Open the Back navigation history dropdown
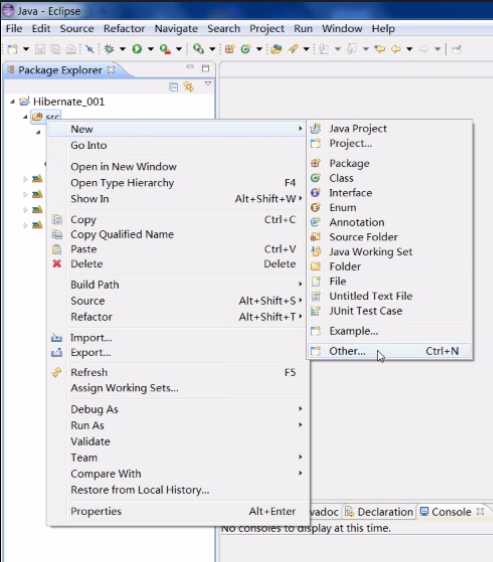 point(409,49)
